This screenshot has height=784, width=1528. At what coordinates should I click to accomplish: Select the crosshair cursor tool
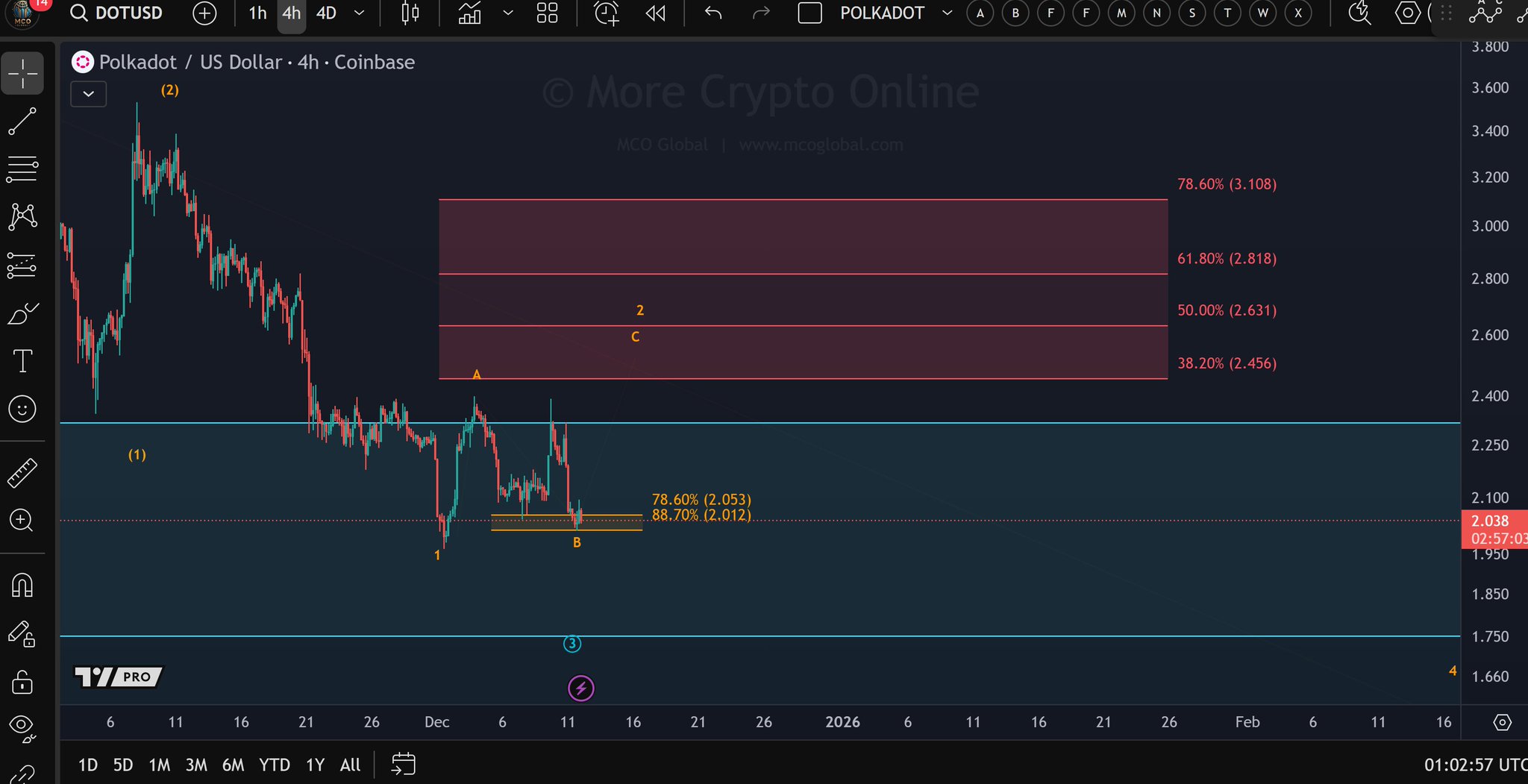[22, 73]
